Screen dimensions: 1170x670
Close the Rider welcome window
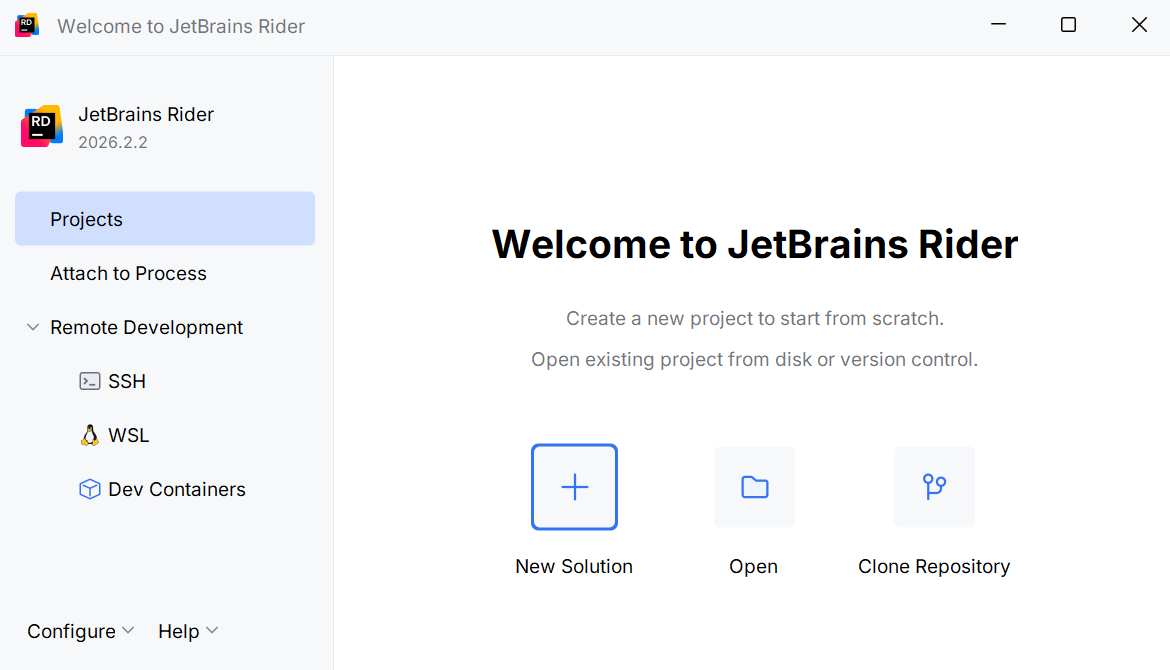pyautogui.click(x=1139, y=25)
